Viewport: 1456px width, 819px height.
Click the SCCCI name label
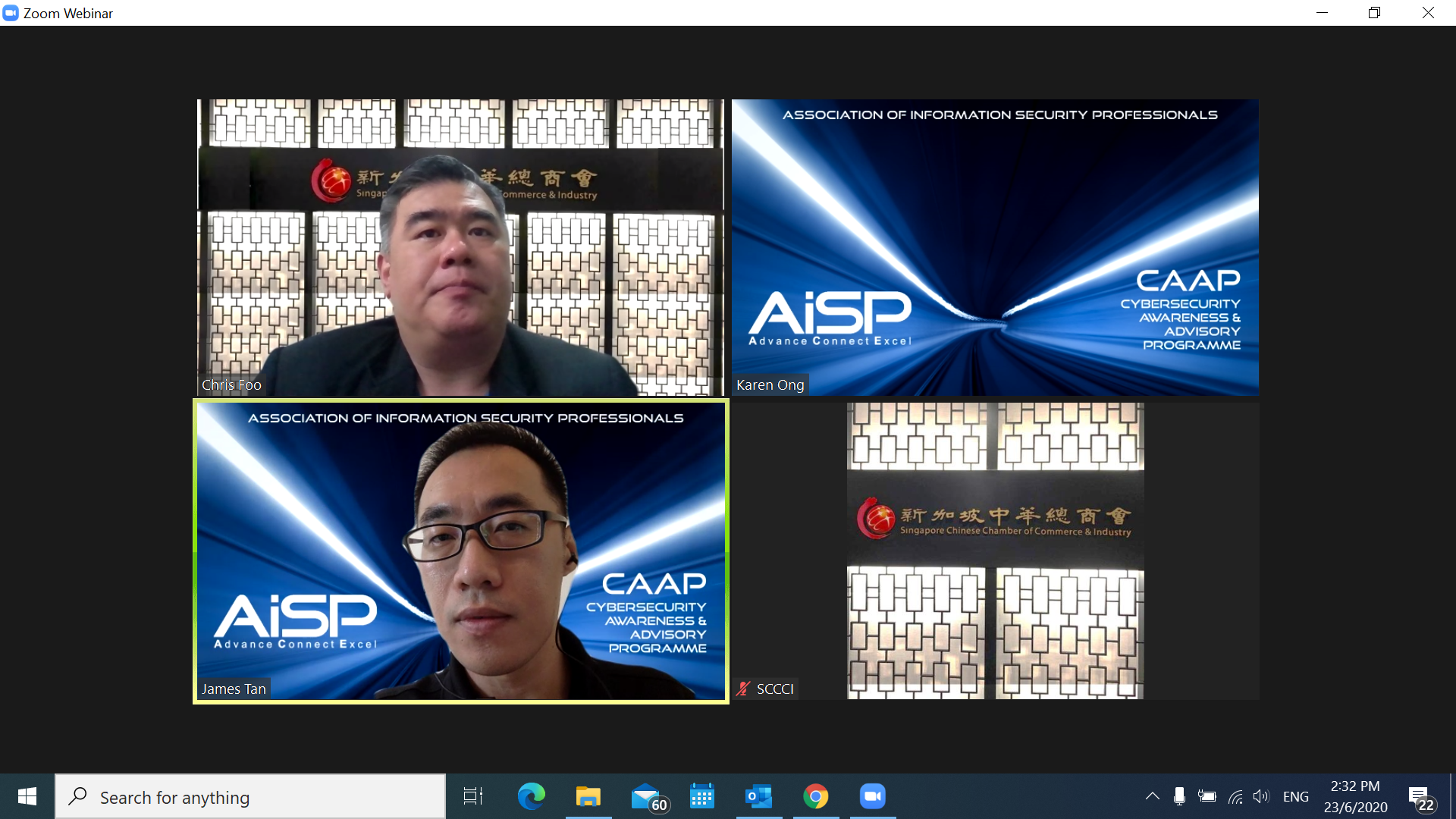775,689
